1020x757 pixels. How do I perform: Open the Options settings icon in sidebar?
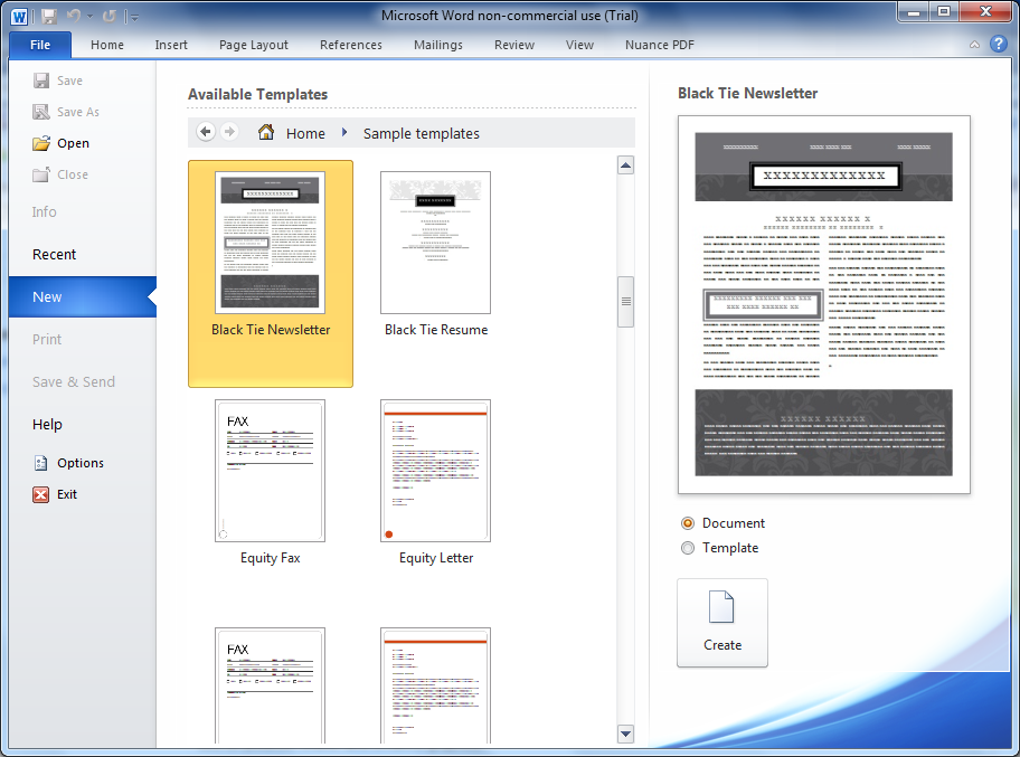[x=41, y=463]
